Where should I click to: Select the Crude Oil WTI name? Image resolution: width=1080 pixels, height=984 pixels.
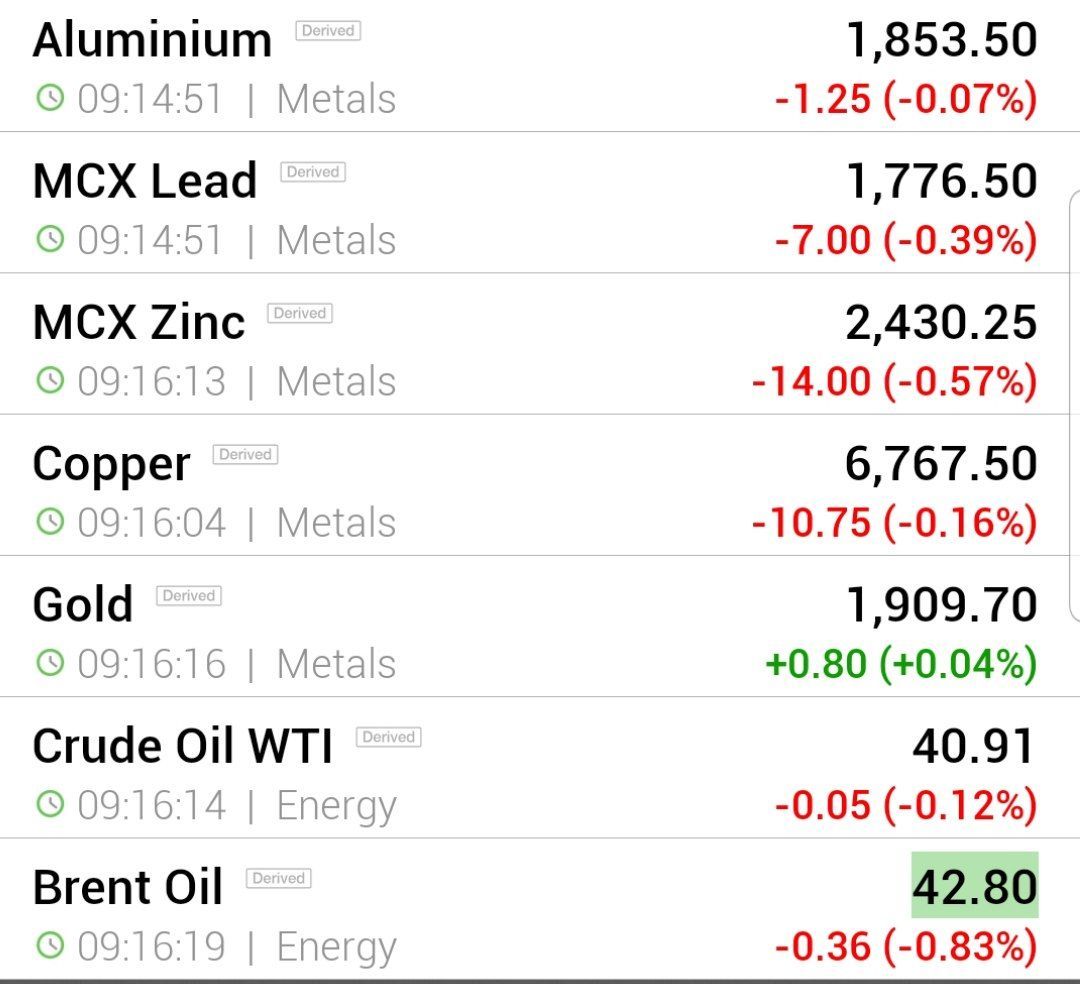click(x=182, y=746)
